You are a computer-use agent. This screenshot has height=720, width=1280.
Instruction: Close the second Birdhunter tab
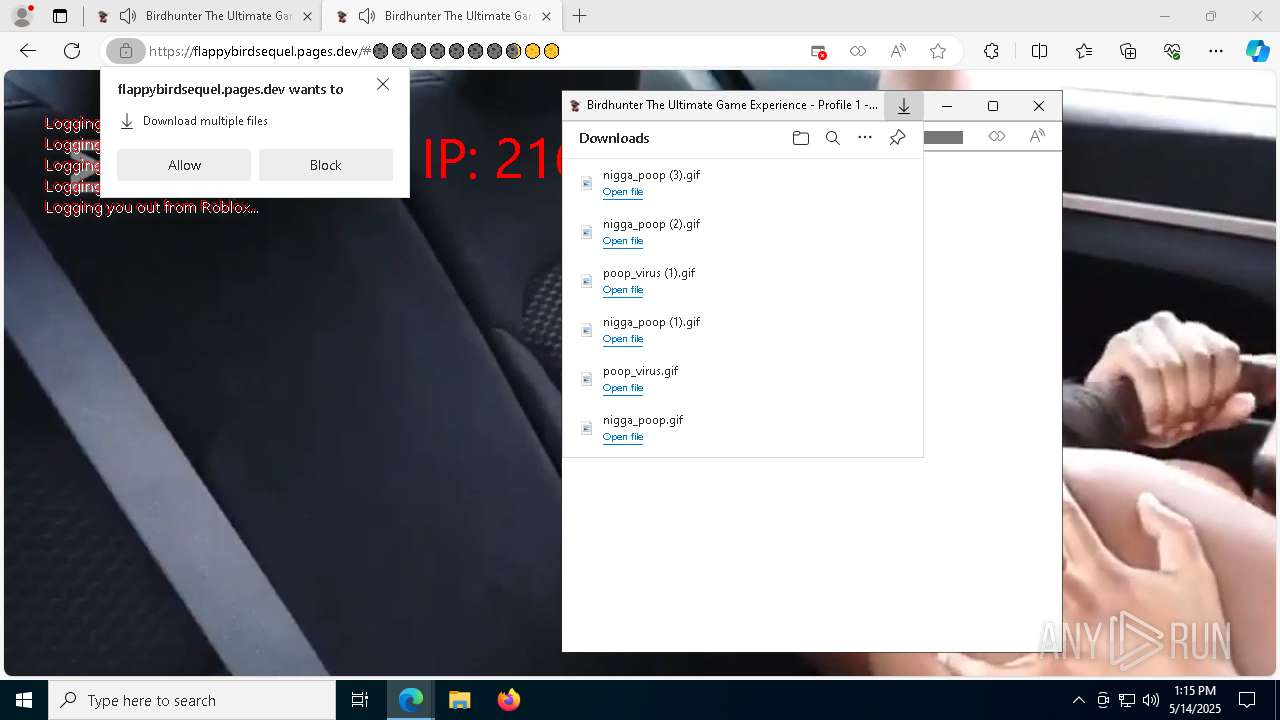point(547,16)
